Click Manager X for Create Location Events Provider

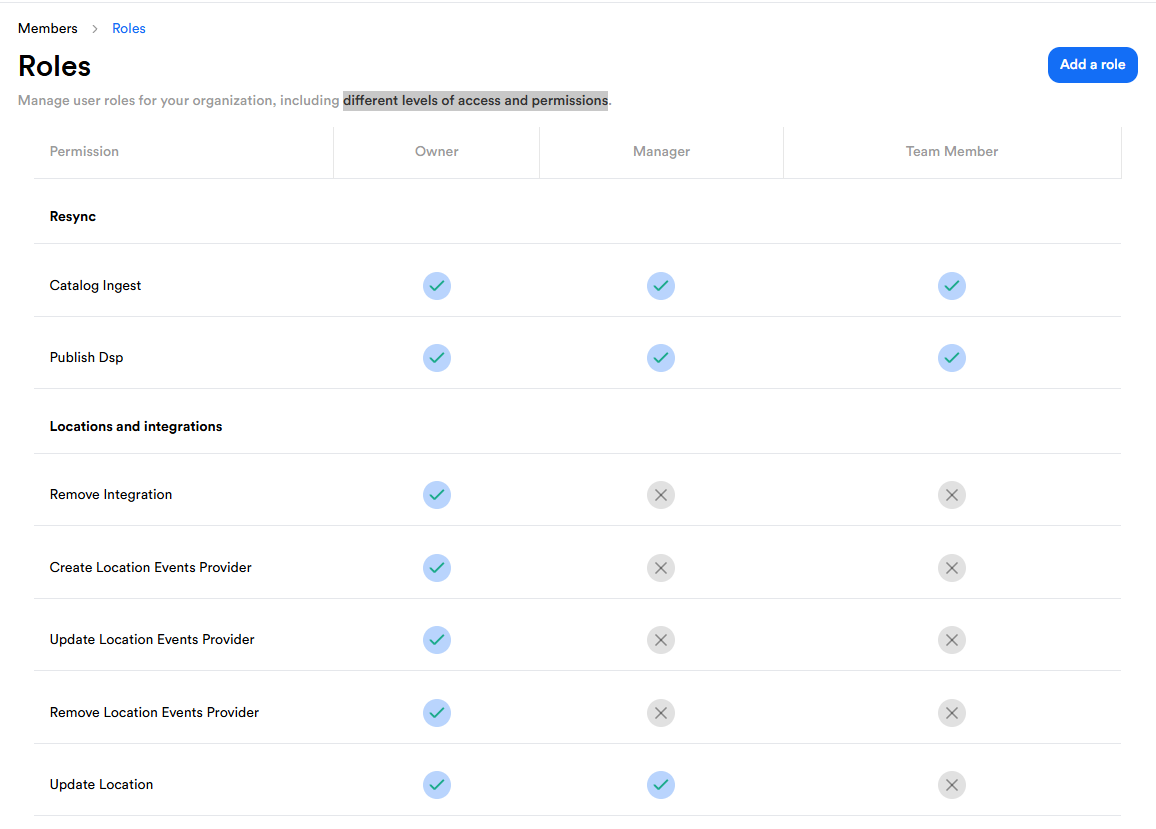pyautogui.click(x=660, y=568)
